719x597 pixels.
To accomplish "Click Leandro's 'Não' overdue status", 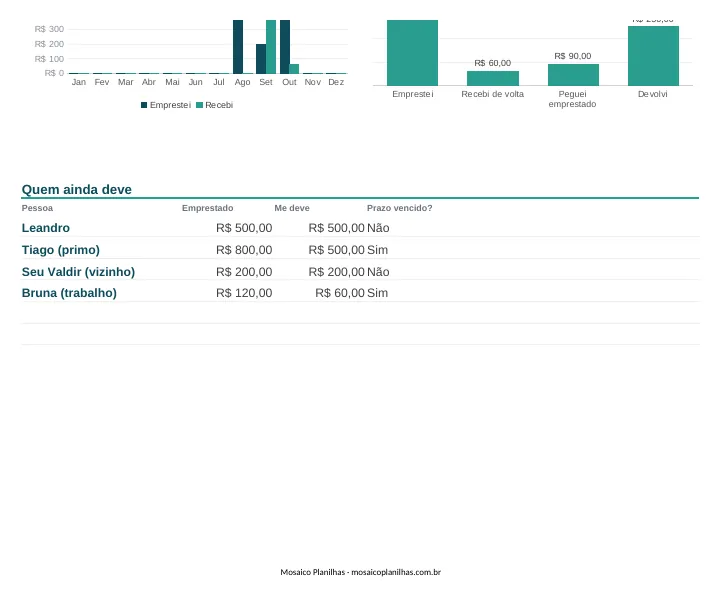I will [378, 228].
